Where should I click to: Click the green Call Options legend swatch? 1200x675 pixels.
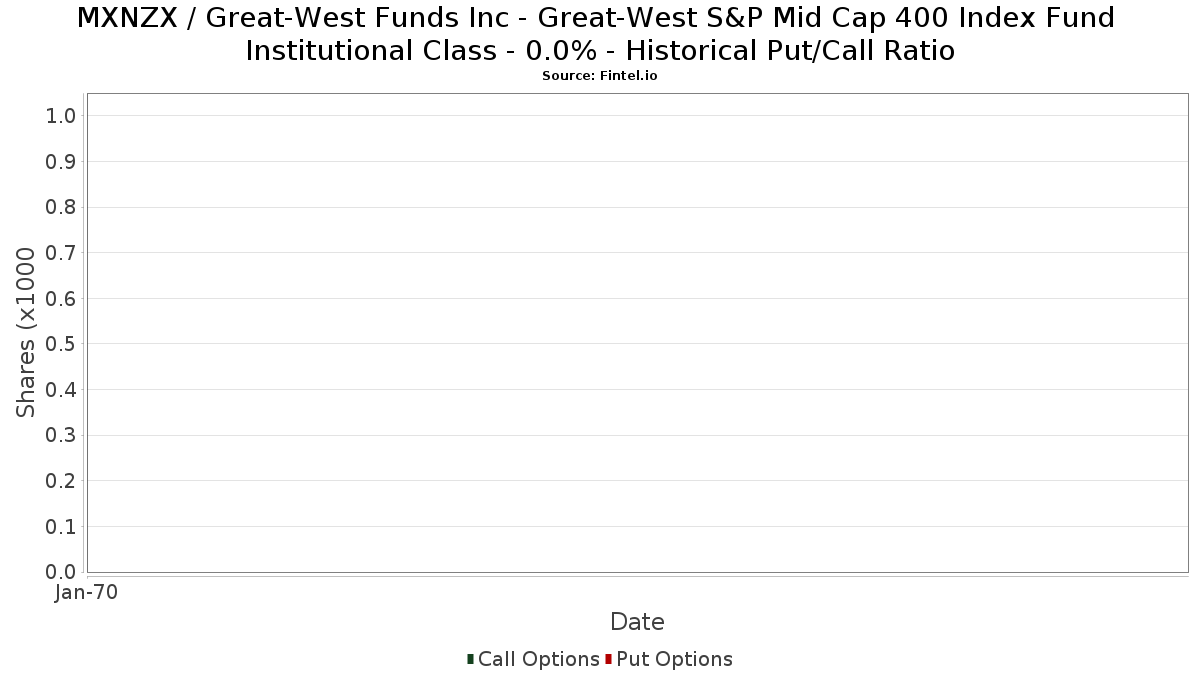click(470, 659)
